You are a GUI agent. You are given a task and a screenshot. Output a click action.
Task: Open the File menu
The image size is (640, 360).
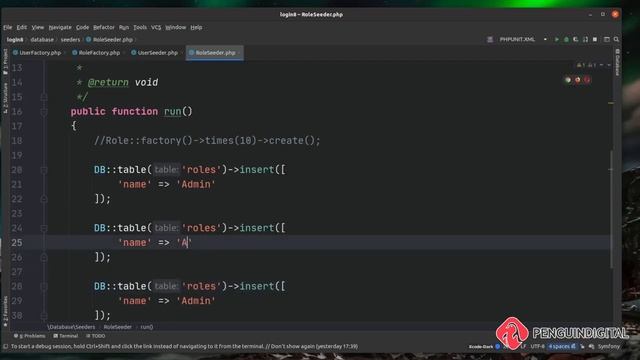click(x=8, y=27)
